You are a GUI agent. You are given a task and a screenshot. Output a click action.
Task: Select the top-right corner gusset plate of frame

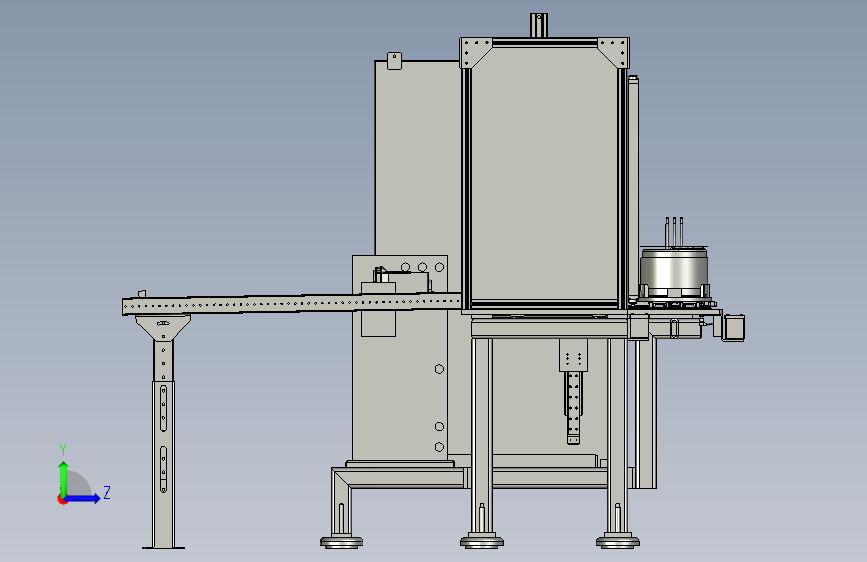tap(617, 51)
